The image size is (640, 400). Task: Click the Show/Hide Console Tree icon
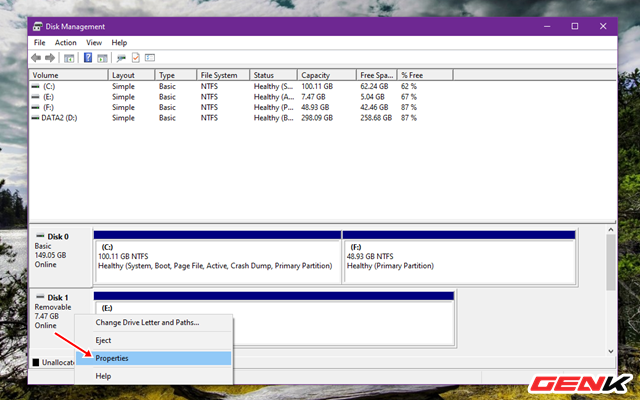click(x=69, y=58)
